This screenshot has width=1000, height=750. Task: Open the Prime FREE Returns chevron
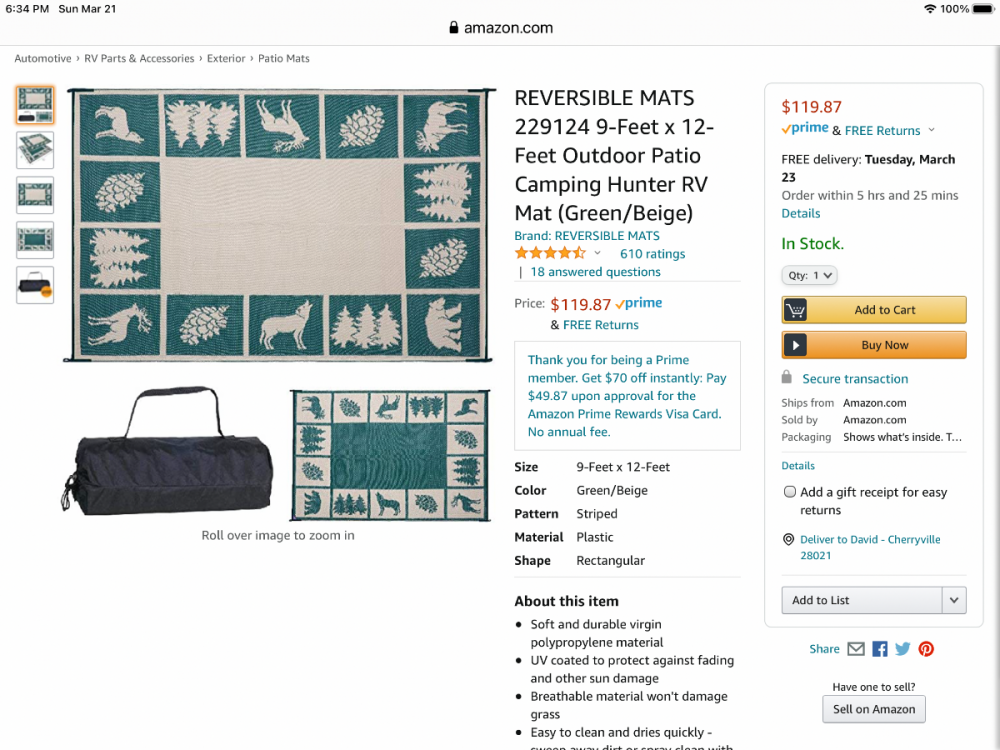931,130
